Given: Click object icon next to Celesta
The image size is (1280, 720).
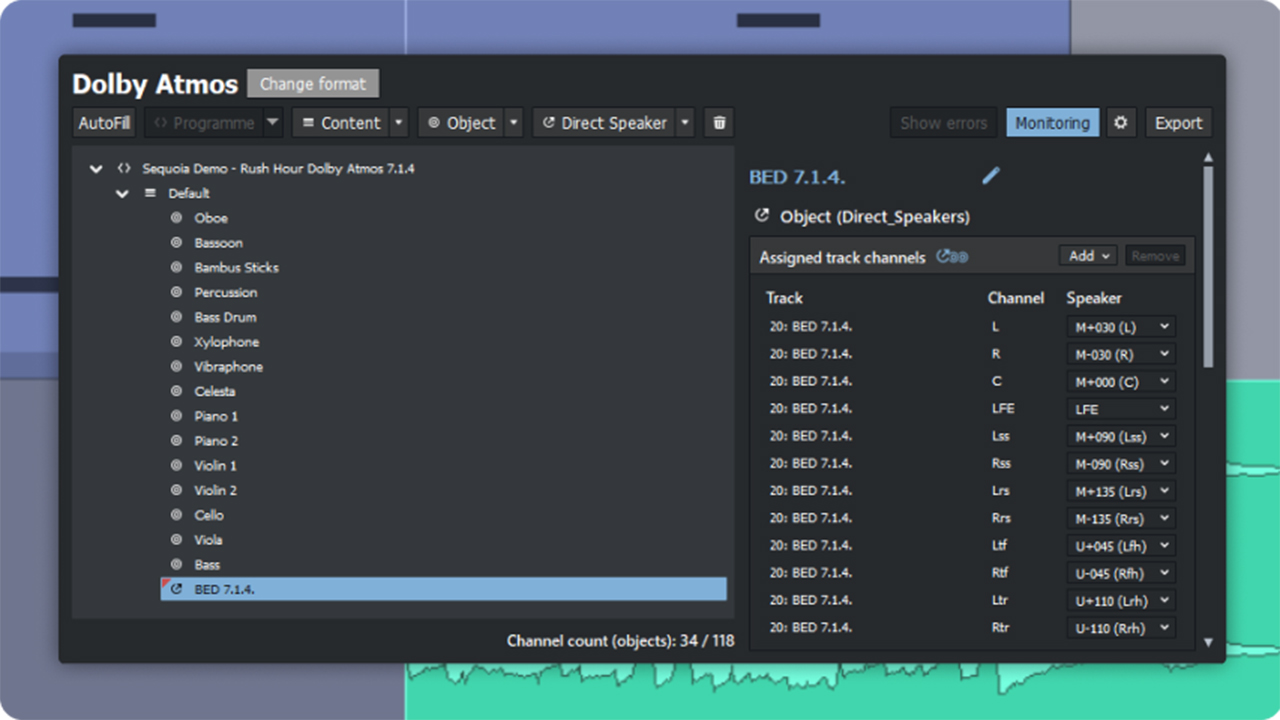Looking at the screenshot, I should 177,391.
